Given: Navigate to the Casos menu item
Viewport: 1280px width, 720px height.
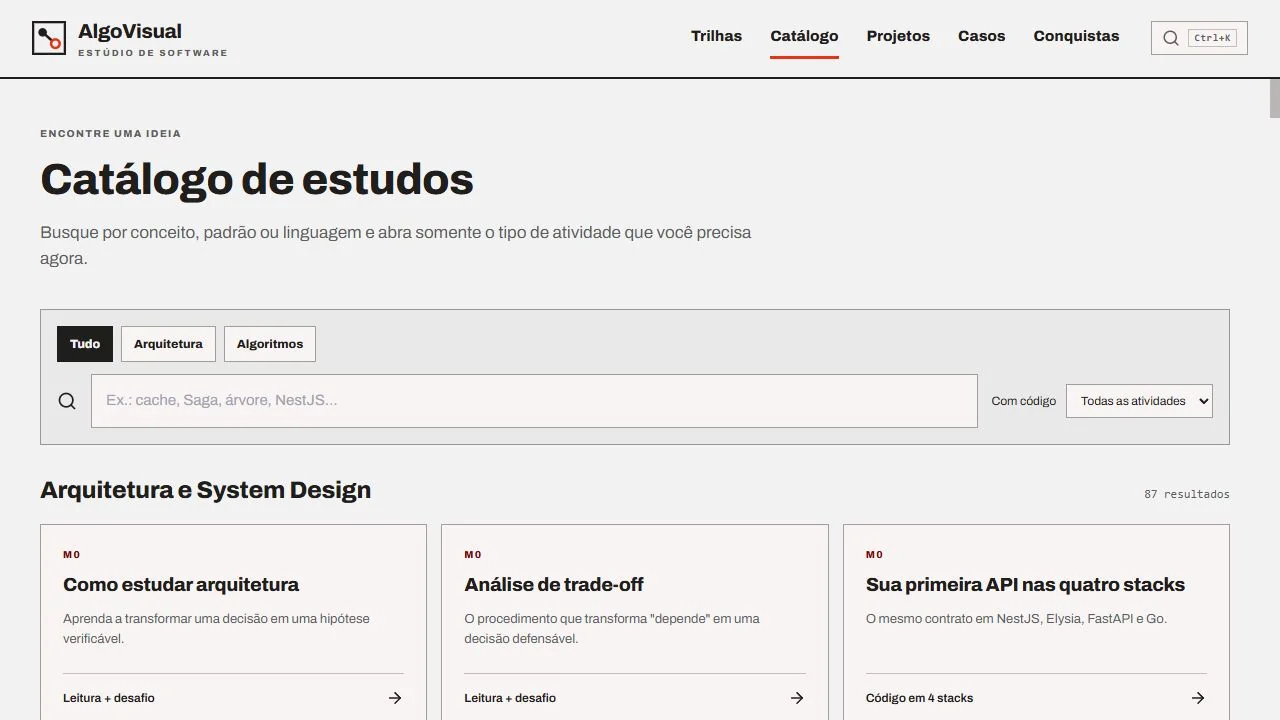Looking at the screenshot, I should (981, 36).
